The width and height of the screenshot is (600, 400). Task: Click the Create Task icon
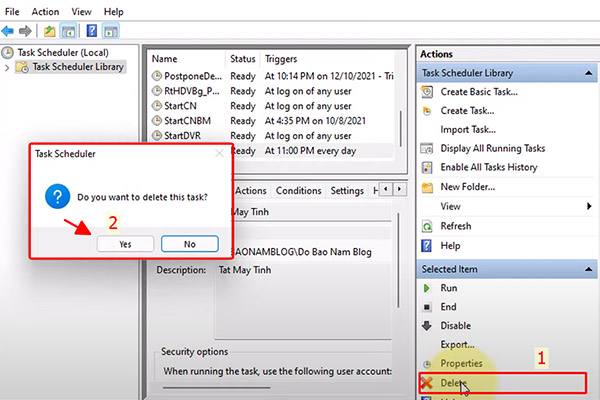[427, 111]
